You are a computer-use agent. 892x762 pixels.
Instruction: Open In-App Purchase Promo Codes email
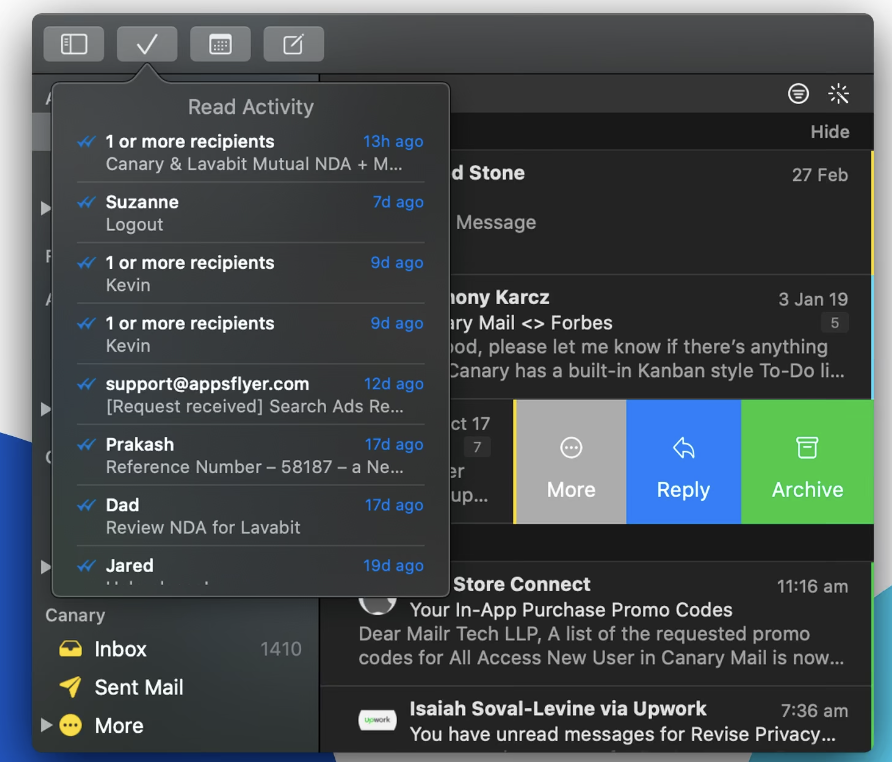[x=596, y=623]
